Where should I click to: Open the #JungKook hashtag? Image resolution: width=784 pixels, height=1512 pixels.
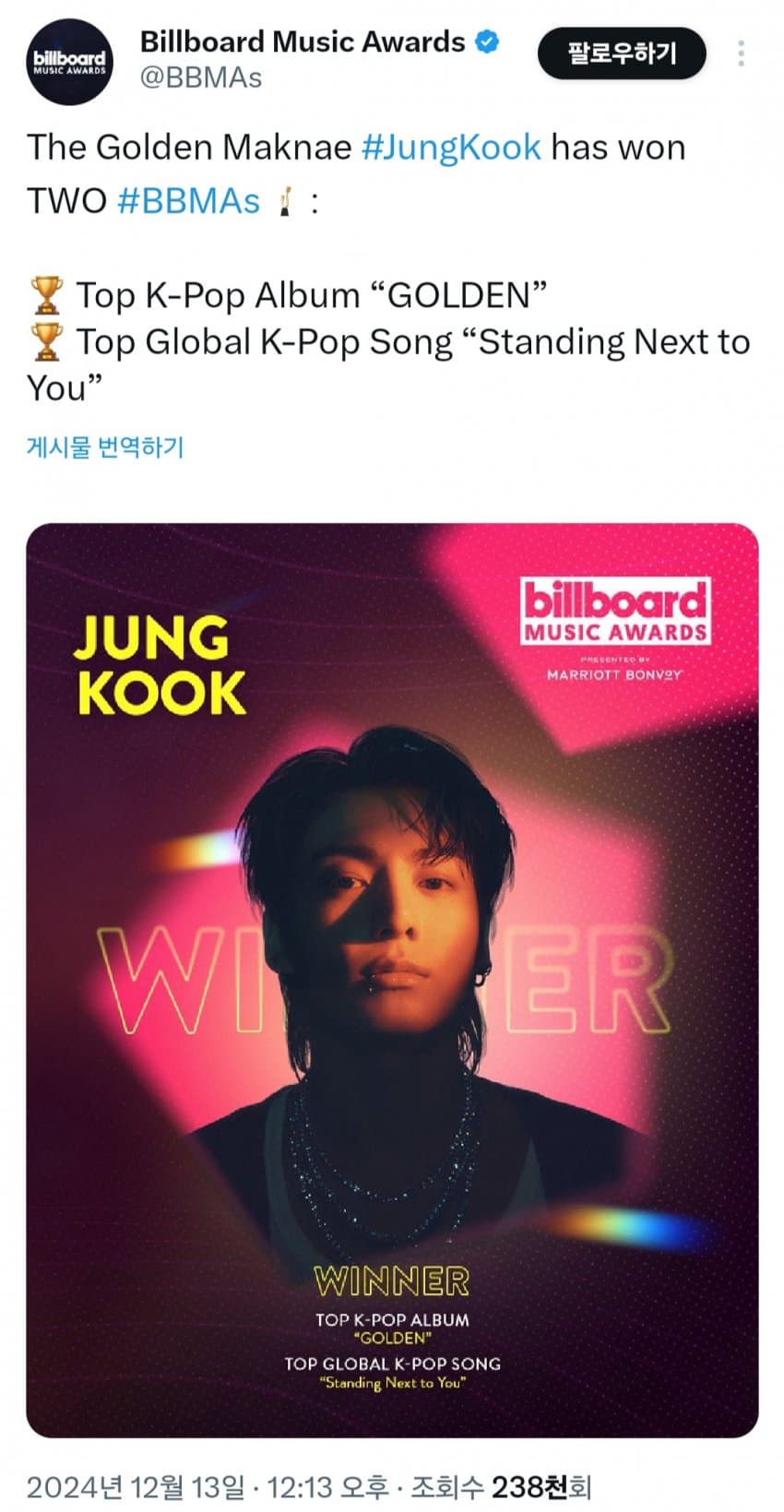(451, 148)
